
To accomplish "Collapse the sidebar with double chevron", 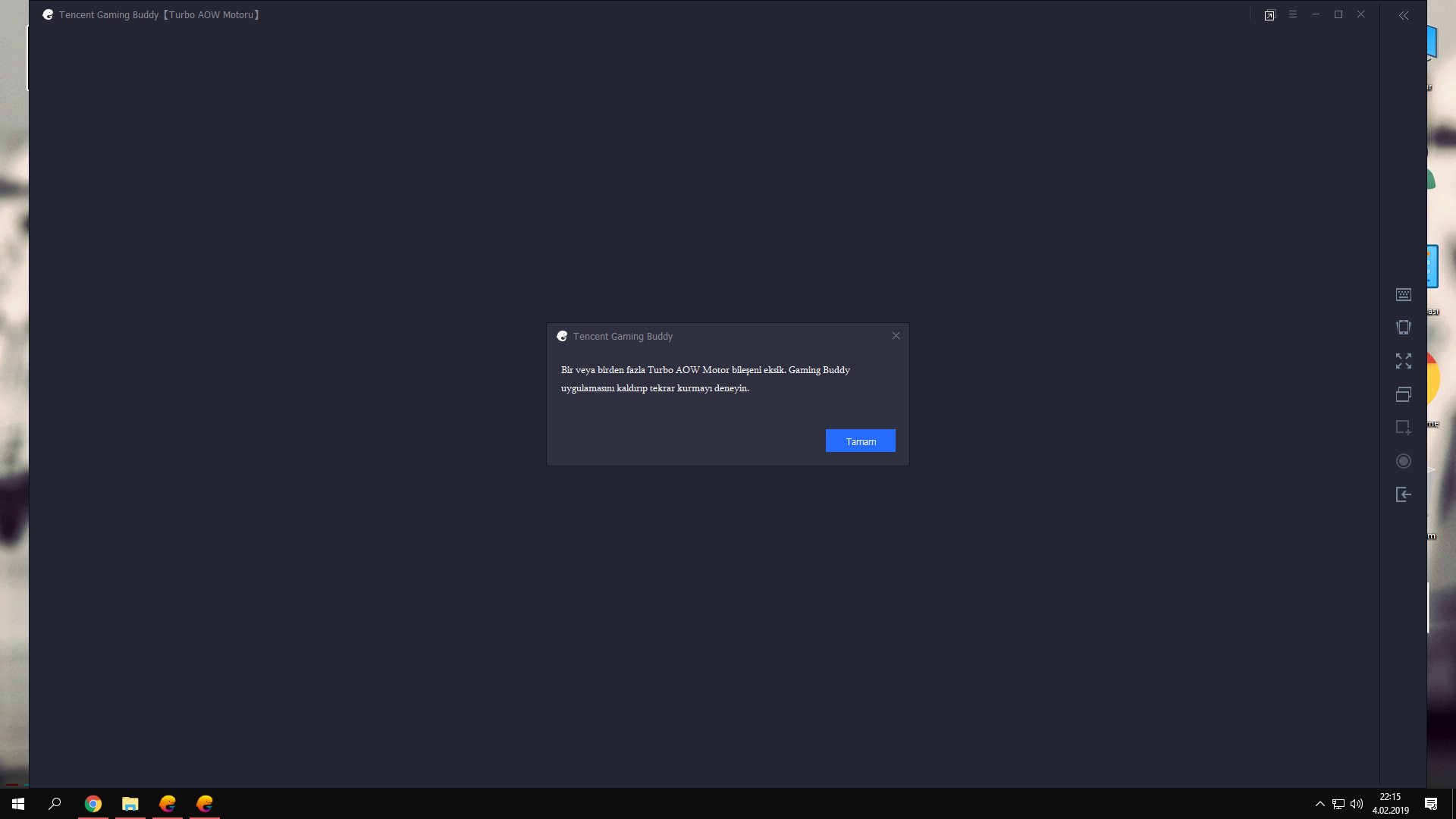I will 1404,15.
